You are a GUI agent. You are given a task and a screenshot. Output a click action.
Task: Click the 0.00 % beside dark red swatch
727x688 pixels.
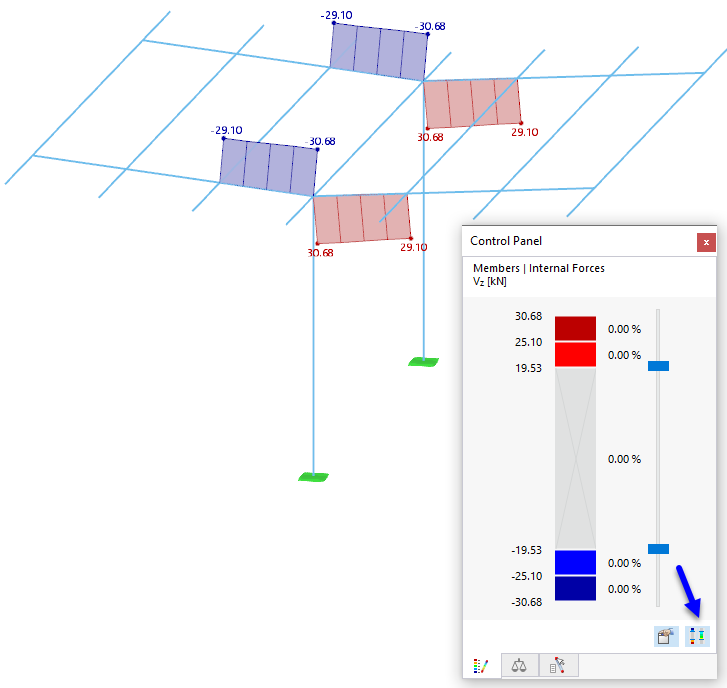click(624, 329)
